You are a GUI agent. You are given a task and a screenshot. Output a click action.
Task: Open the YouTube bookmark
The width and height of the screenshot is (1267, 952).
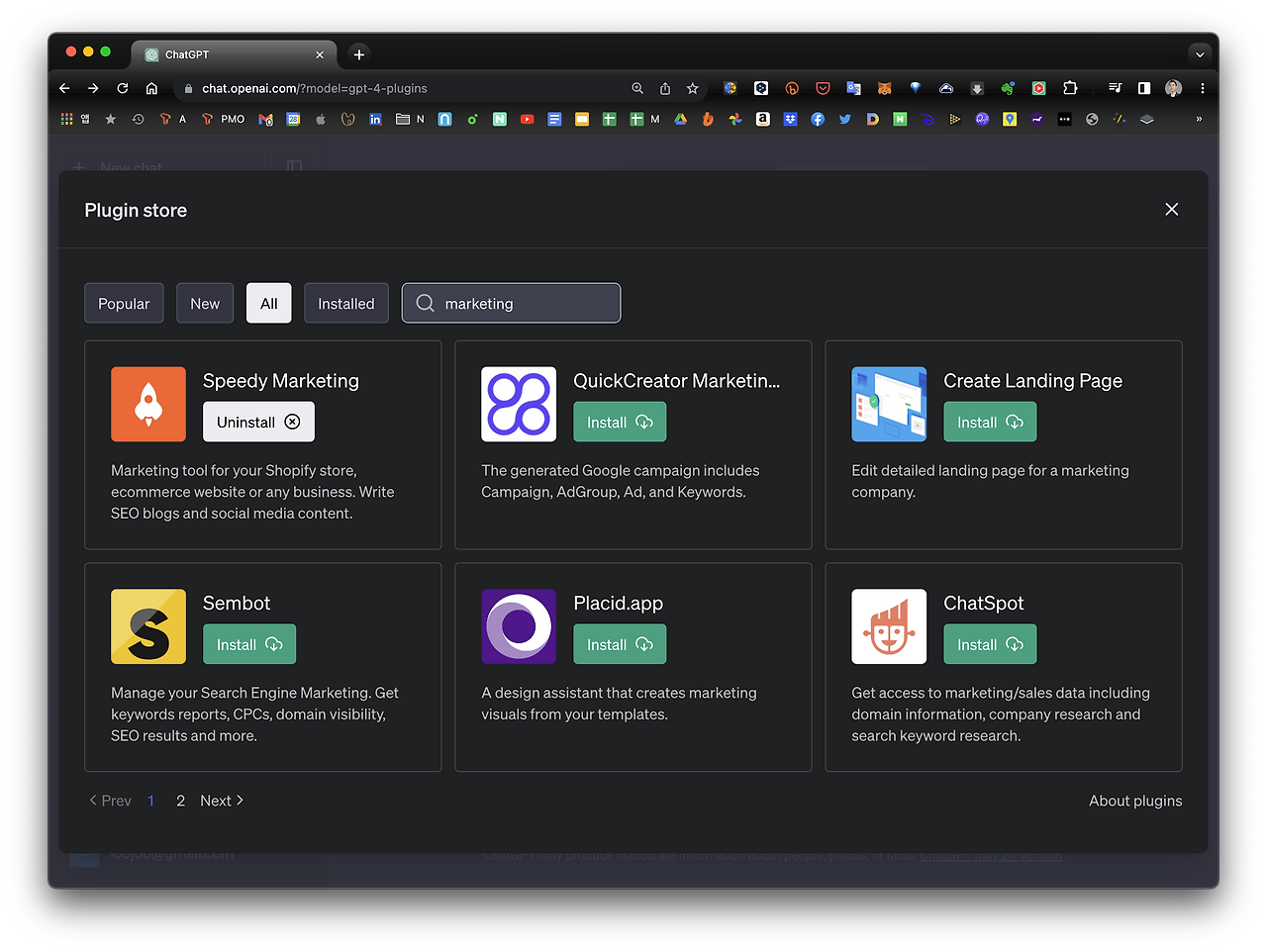pos(528,119)
